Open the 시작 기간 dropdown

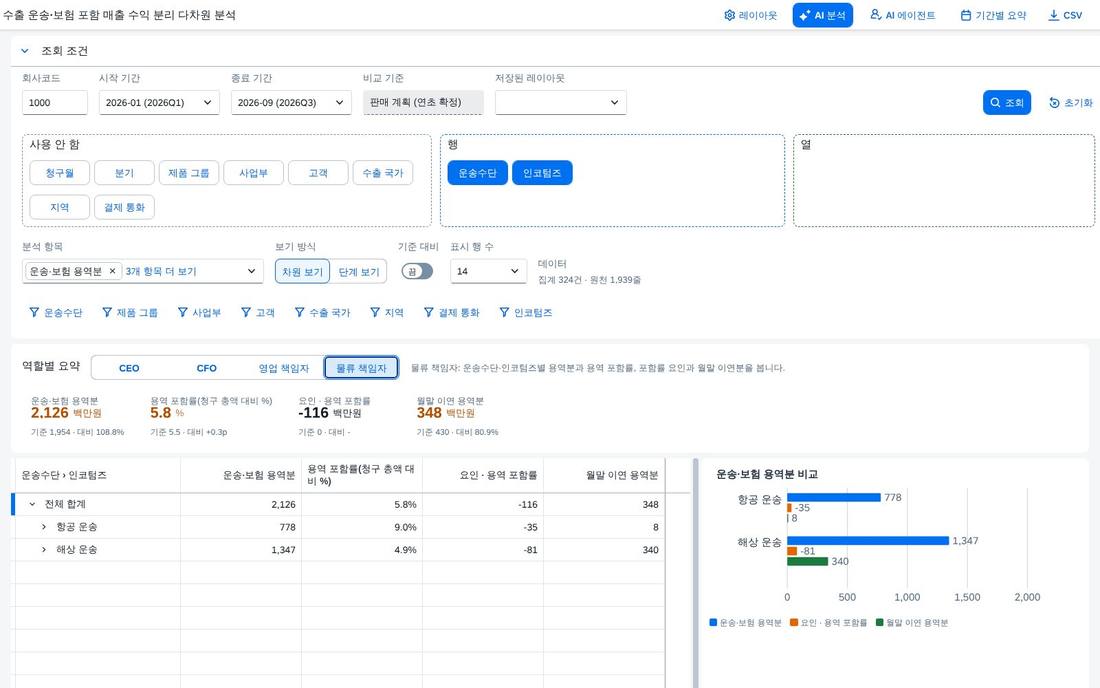coord(159,102)
